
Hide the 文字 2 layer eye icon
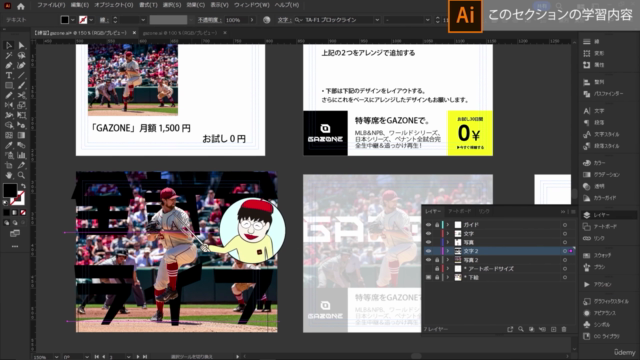click(x=428, y=251)
